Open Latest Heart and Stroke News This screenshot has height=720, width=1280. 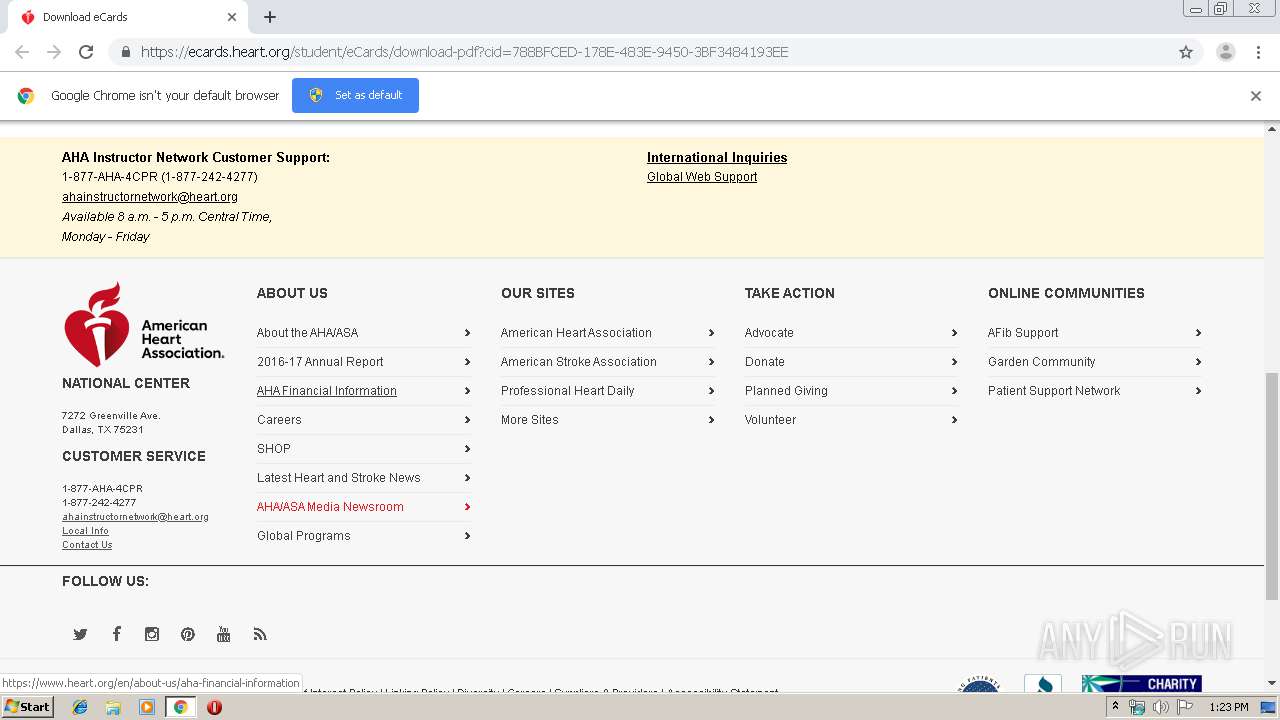pyautogui.click(x=339, y=478)
